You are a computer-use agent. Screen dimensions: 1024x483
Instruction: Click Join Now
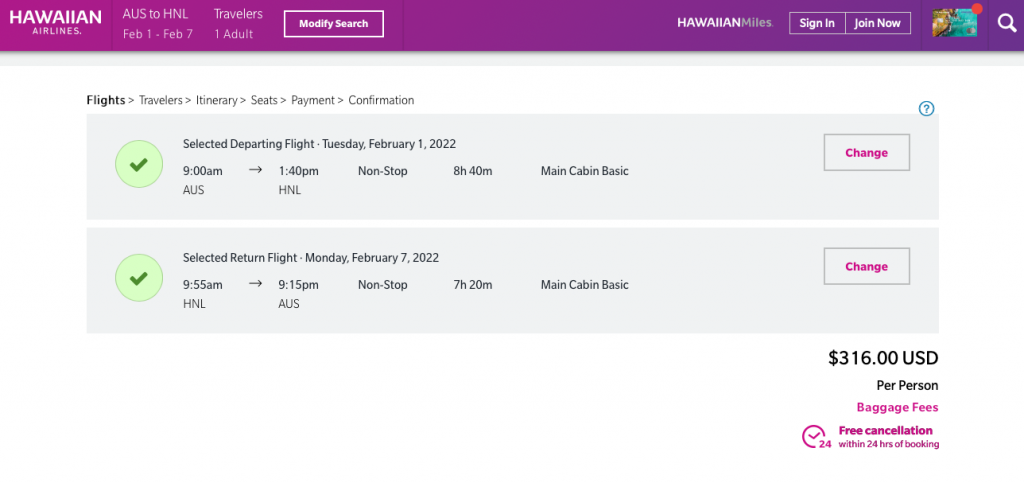point(877,23)
